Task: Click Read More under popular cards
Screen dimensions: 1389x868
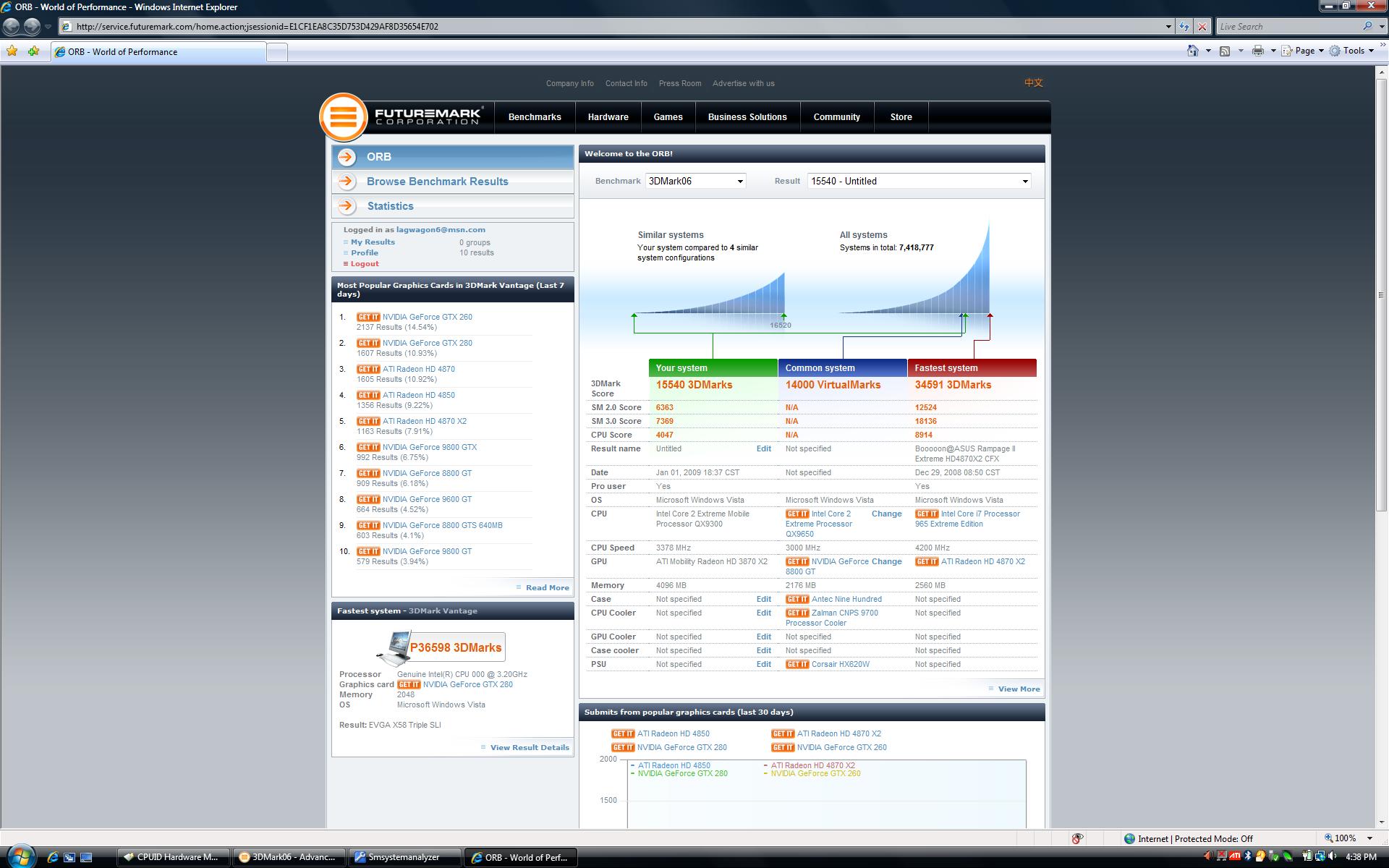Action: tap(547, 587)
